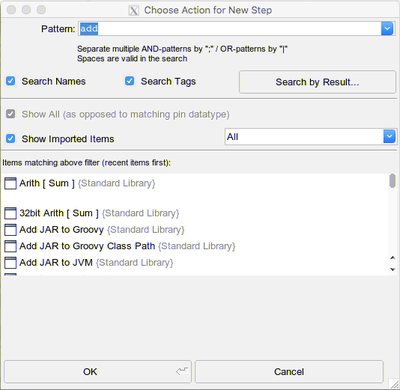Click the Cancel button
400x390 pixels.
click(289, 371)
